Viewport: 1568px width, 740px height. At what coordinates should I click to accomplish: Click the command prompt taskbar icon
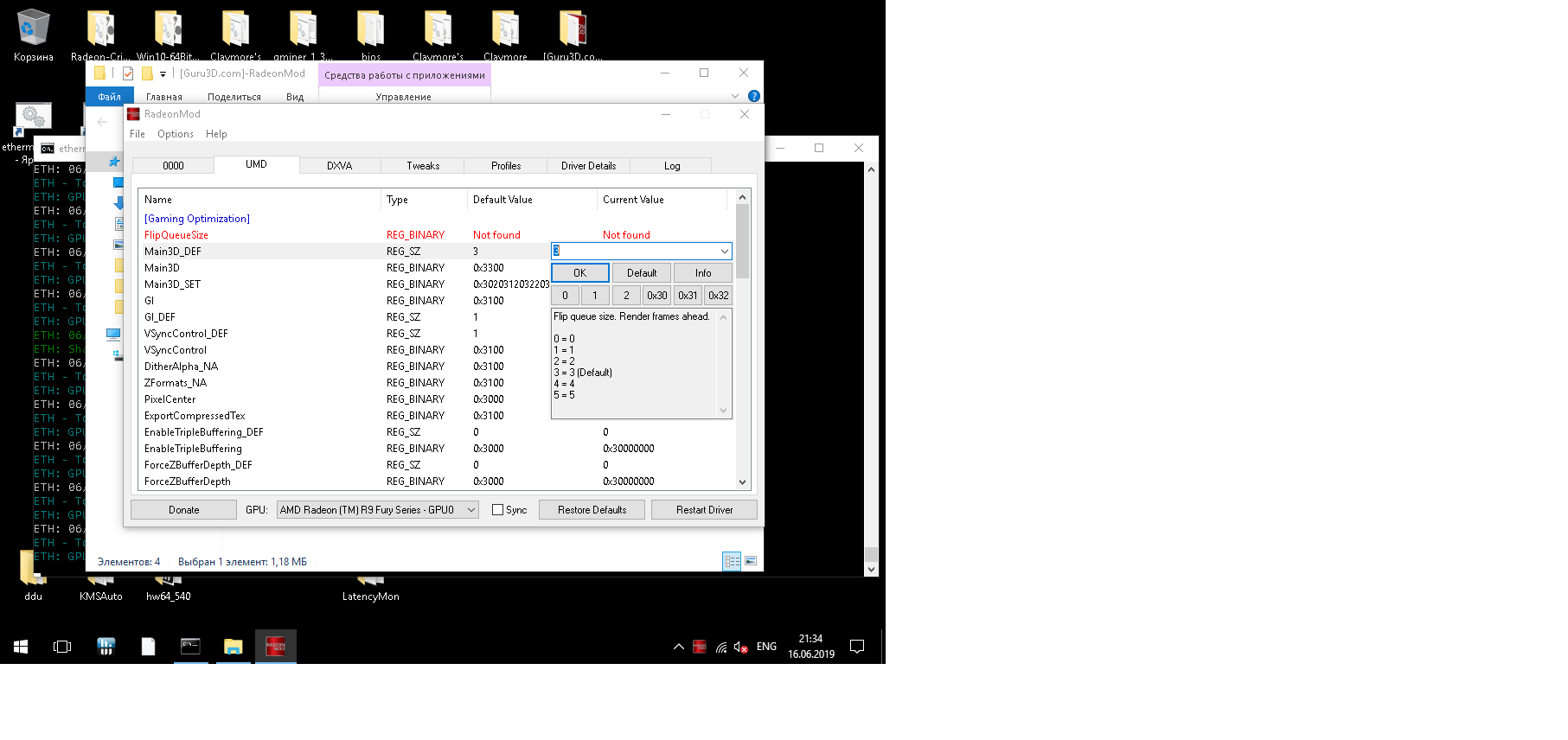(x=190, y=647)
